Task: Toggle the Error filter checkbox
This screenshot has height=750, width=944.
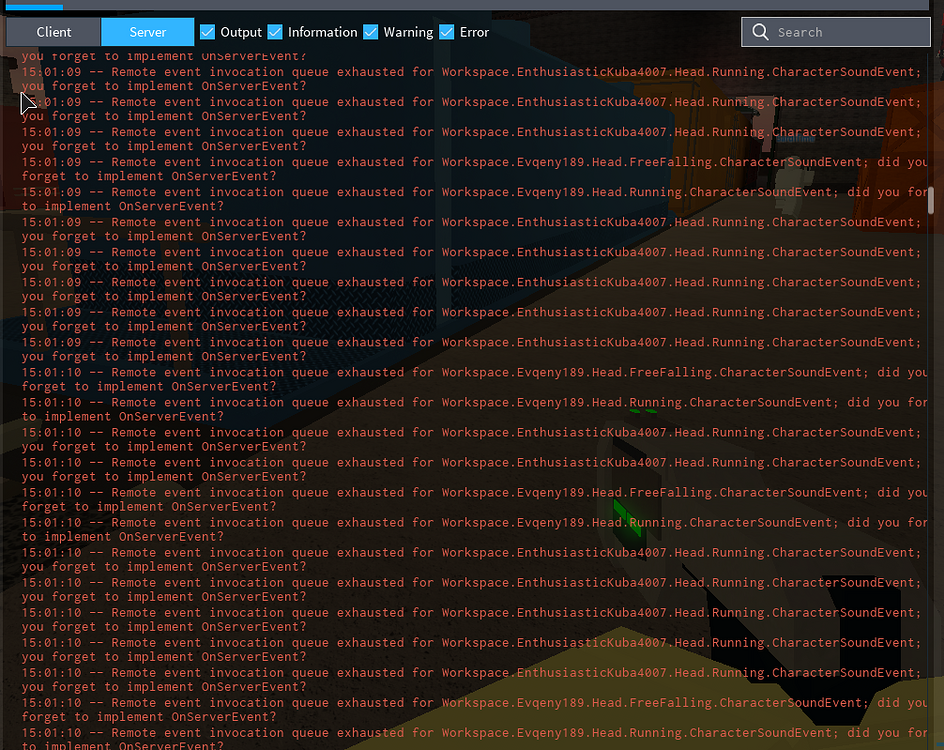Action: [x=447, y=32]
